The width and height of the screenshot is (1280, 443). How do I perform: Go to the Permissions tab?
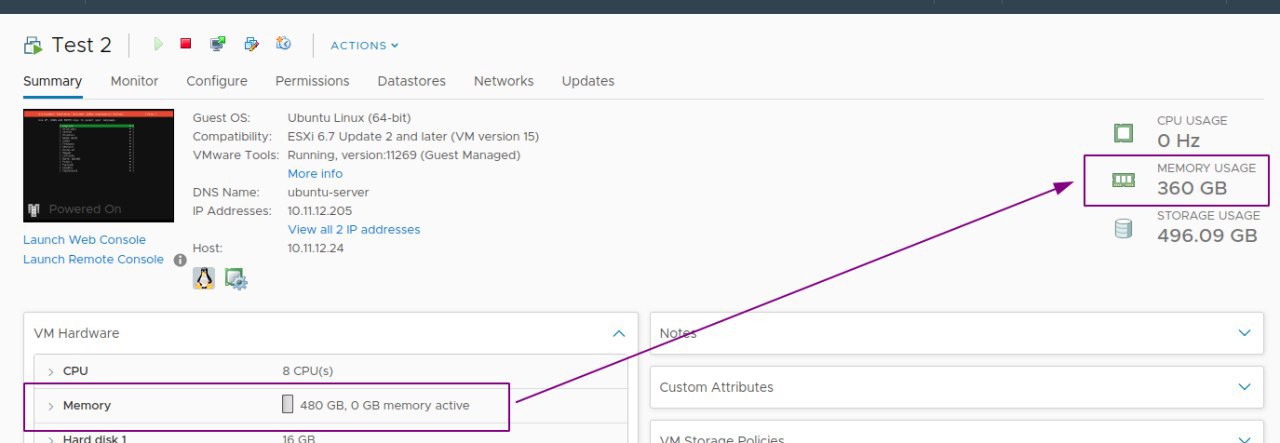[x=313, y=81]
